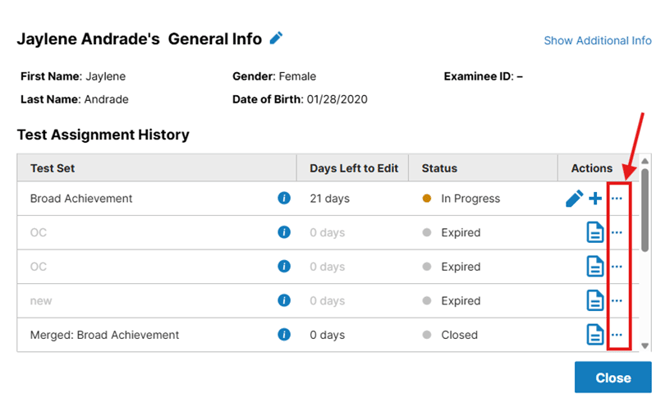The height and width of the screenshot is (407, 670).
Task: Edit the Broad Achievement test assignment
Action: [574, 199]
